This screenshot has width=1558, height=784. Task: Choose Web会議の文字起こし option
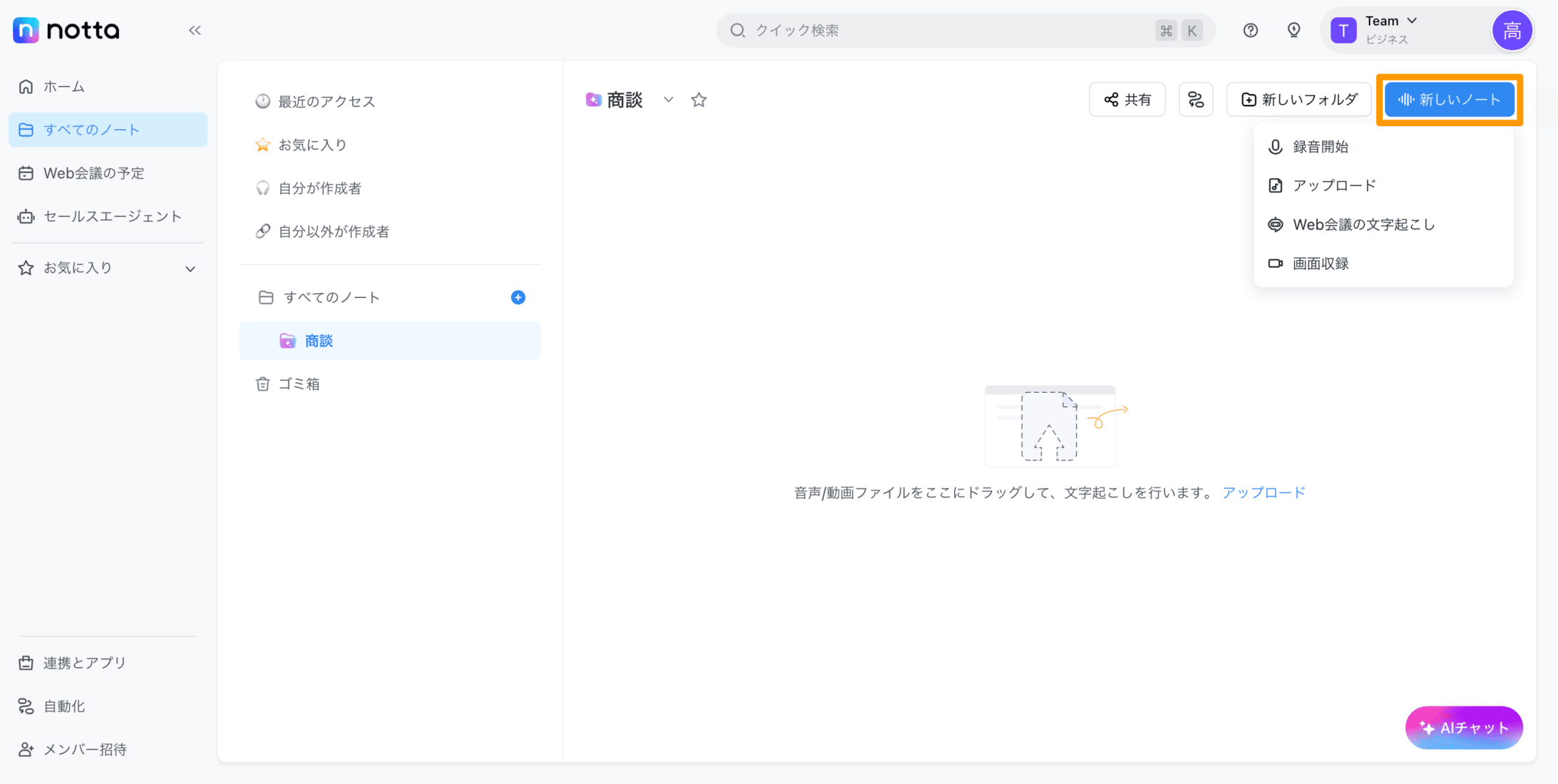click(1383, 225)
